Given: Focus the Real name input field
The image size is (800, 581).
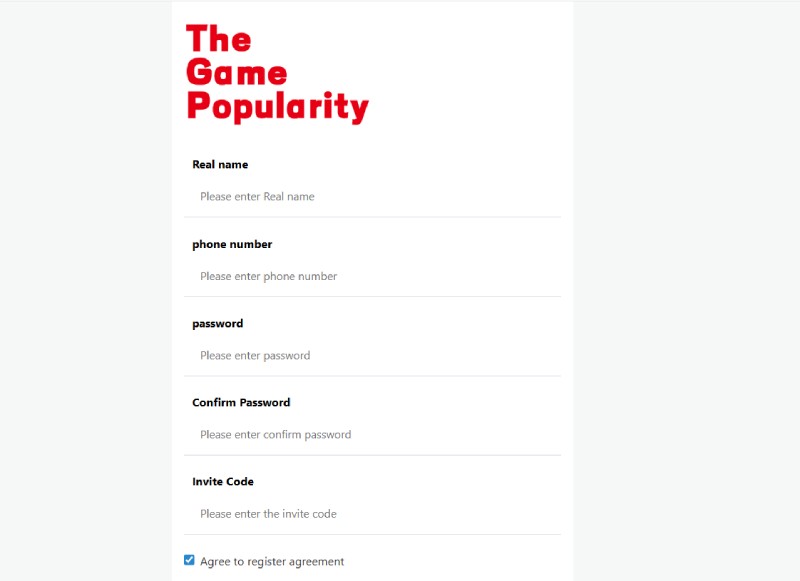Looking at the screenshot, I should click(372, 197).
